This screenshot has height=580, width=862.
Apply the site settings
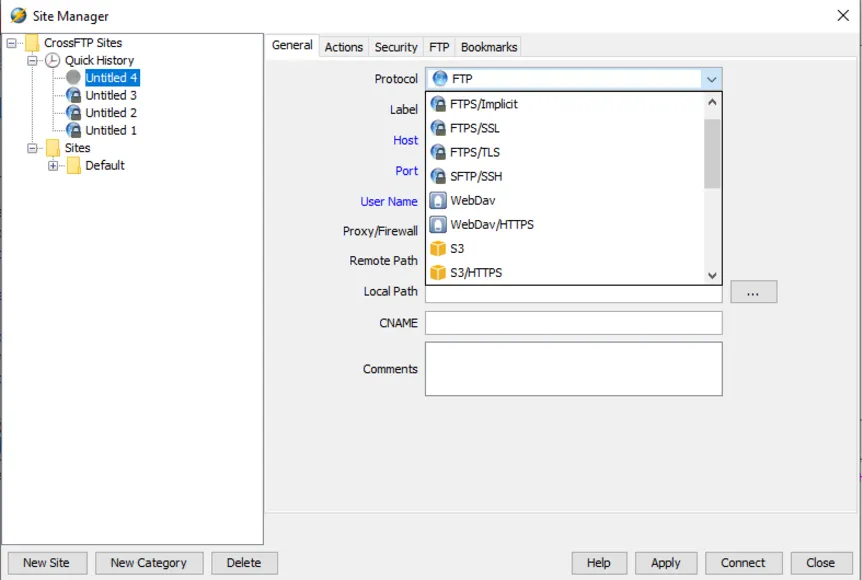pos(666,563)
